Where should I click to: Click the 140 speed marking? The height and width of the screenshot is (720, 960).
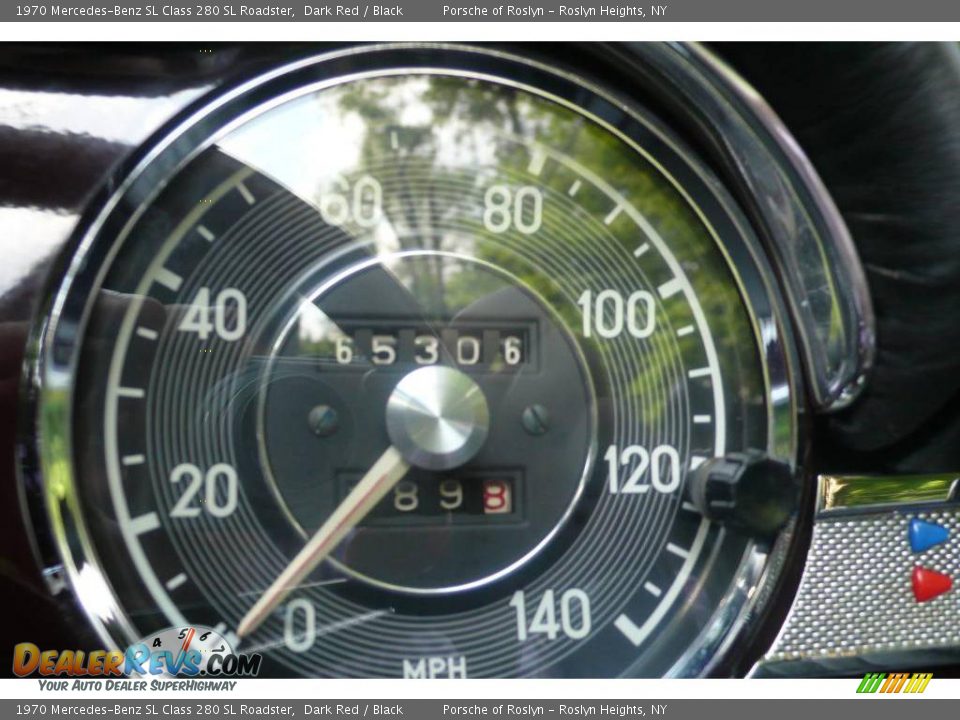[550, 614]
